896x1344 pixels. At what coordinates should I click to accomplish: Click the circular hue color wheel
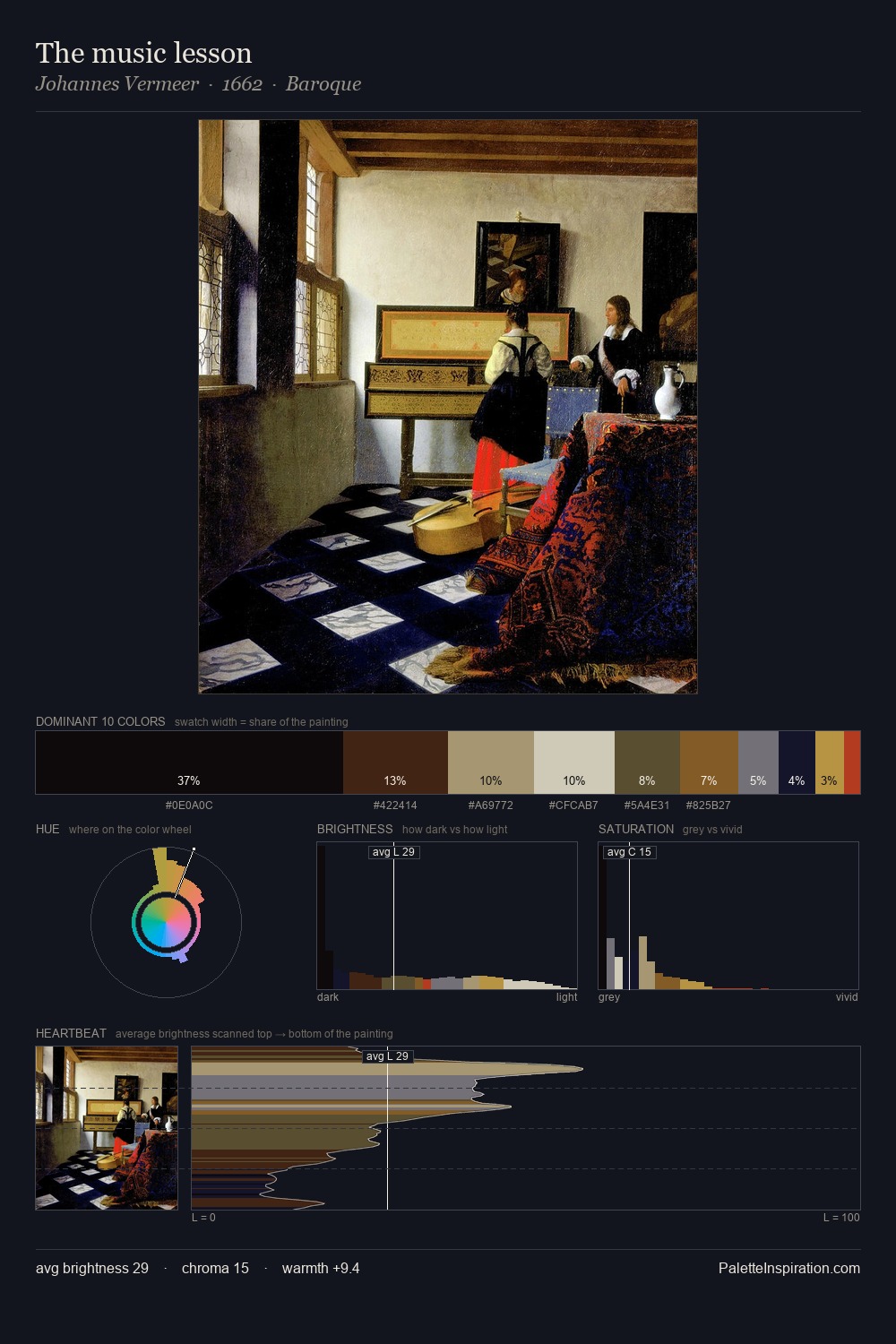tap(166, 922)
